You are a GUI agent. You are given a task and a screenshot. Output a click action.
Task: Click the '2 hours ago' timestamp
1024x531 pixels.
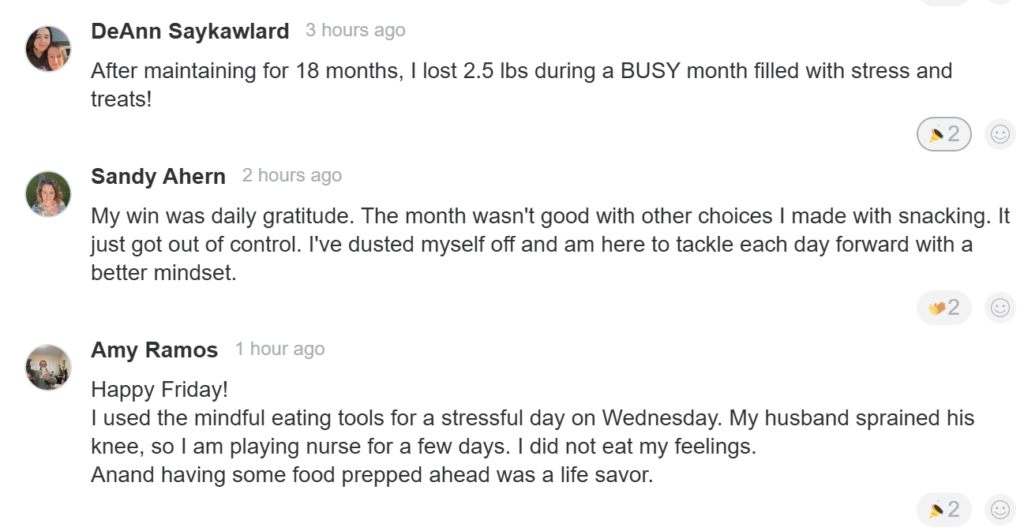pyautogui.click(x=292, y=176)
